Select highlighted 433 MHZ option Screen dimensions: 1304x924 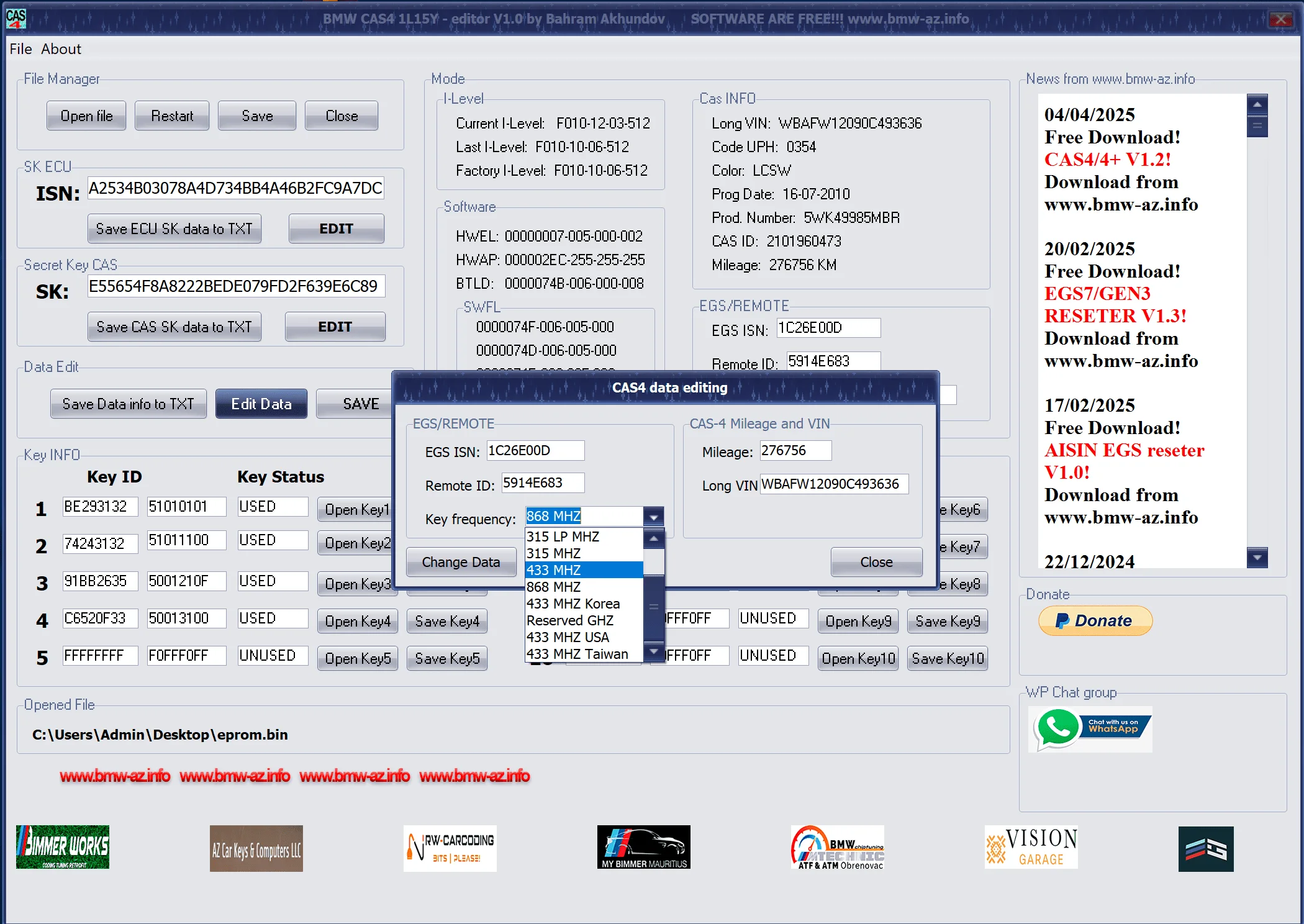click(x=584, y=570)
